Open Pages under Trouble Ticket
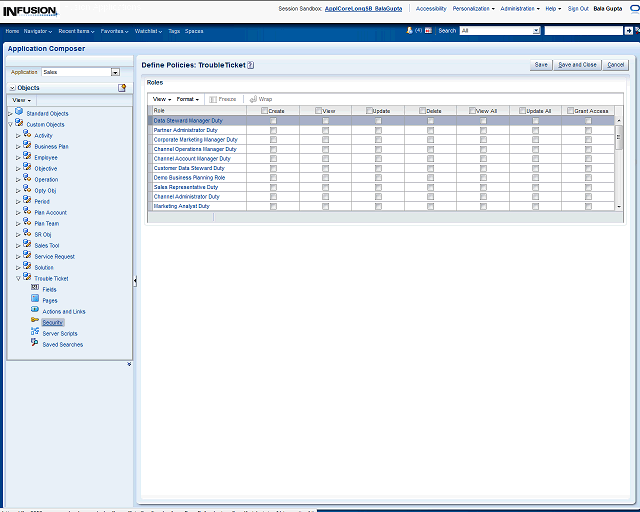Image resolution: width=640 pixels, height=512 pixels. [x=49, y=300]
